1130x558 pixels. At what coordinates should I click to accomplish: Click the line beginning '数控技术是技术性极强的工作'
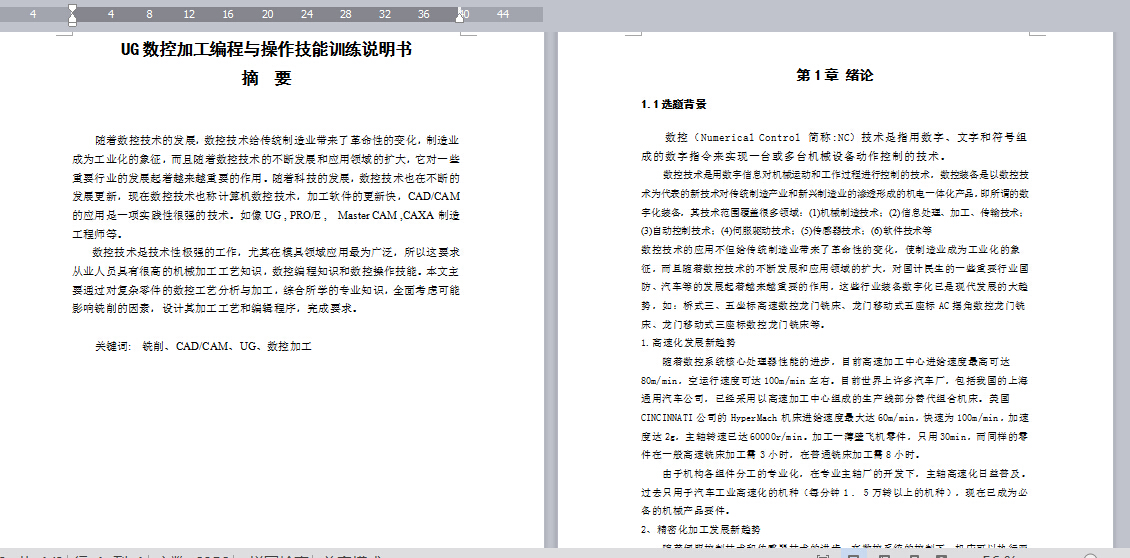[x=277, y=252]
